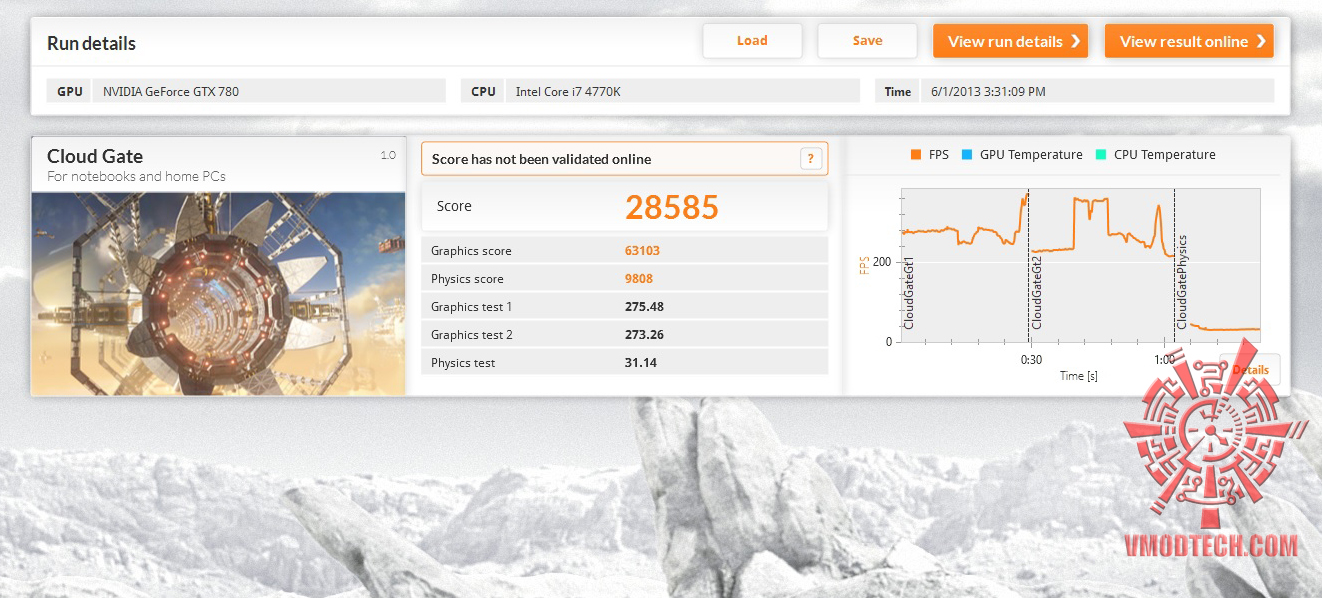The image size is (1322, 598).
Task: Click the Physics score value 9808
Action: 639,279
